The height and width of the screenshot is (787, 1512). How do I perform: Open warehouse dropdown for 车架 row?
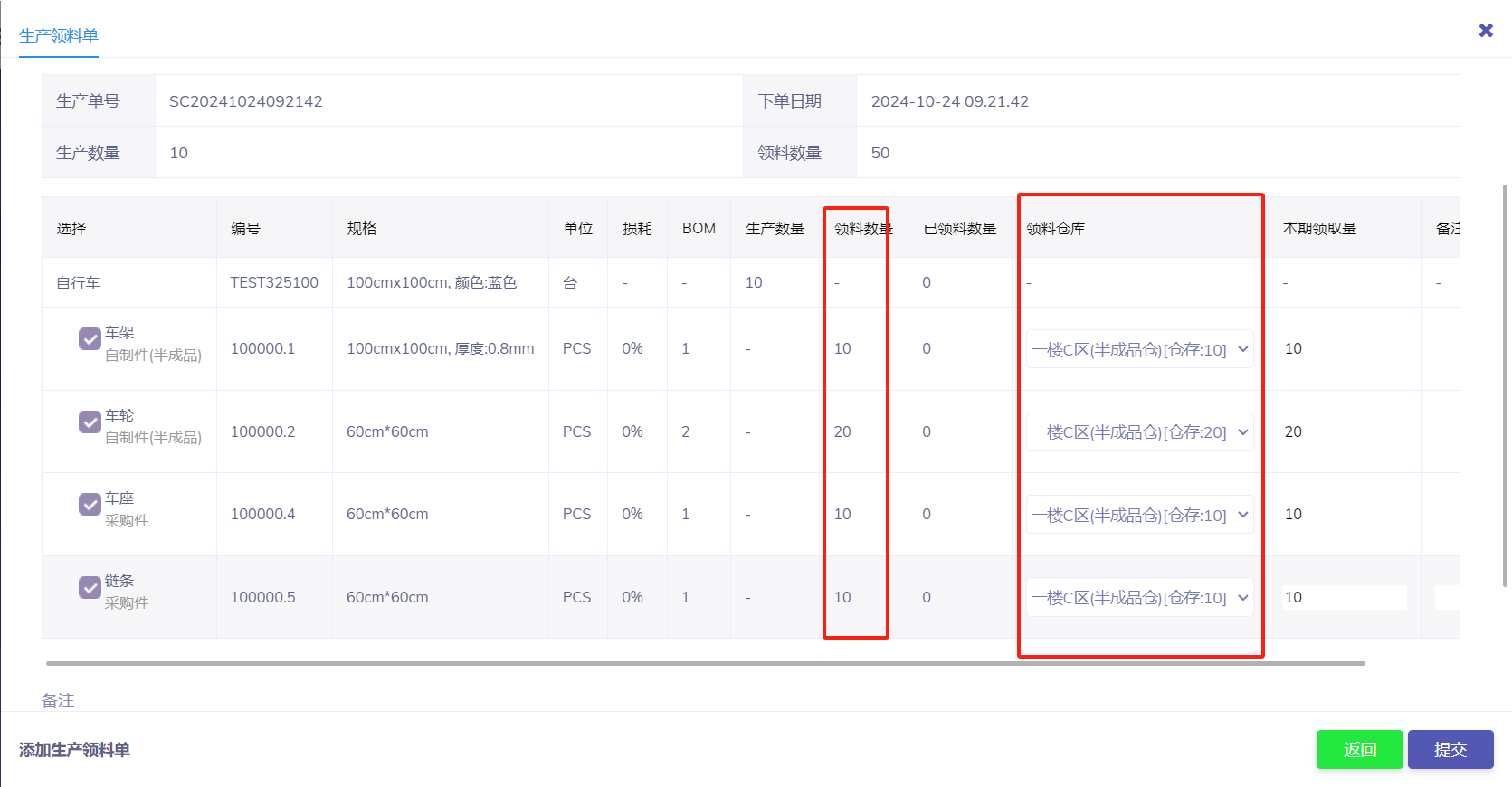pos(1139,349)
